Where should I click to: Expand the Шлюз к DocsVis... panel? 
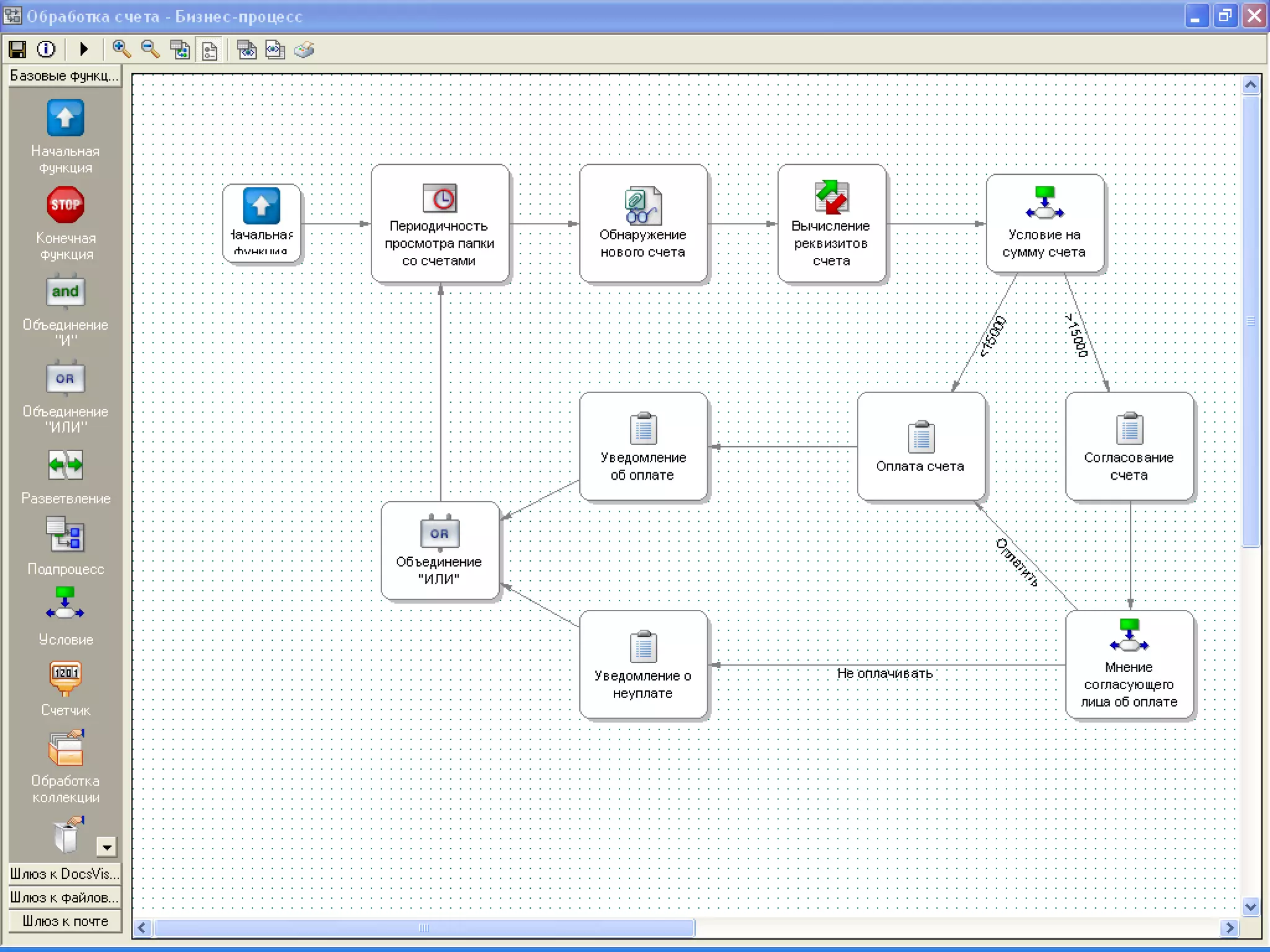(64, 874)
